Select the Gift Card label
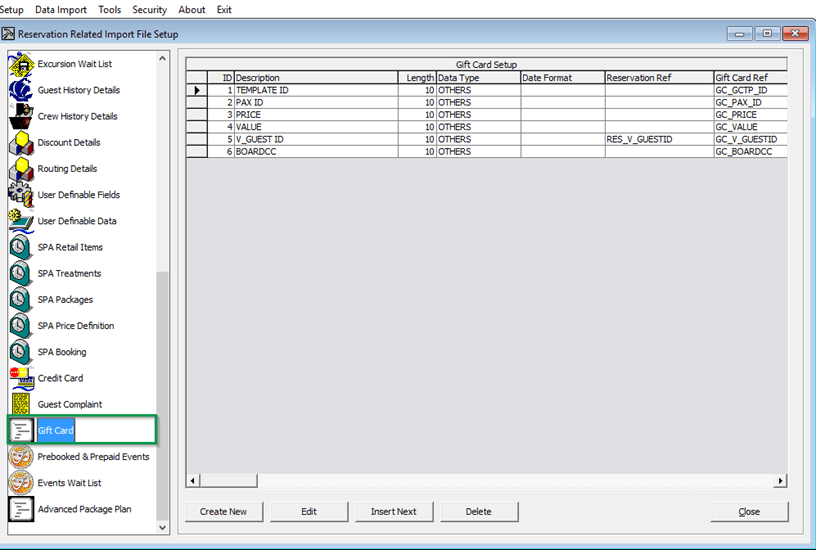 pyautogui.click(x=56, y=430)
